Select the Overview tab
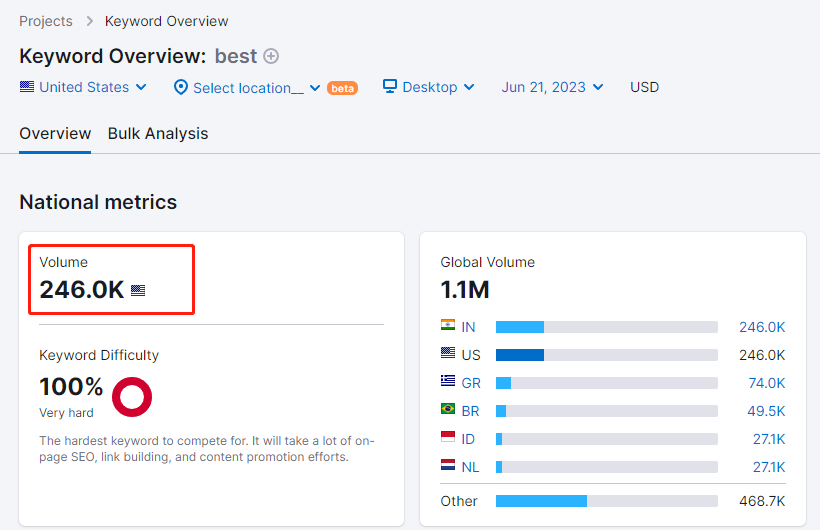Viewport: 820px width, 530px height. (x=55, y=133)
